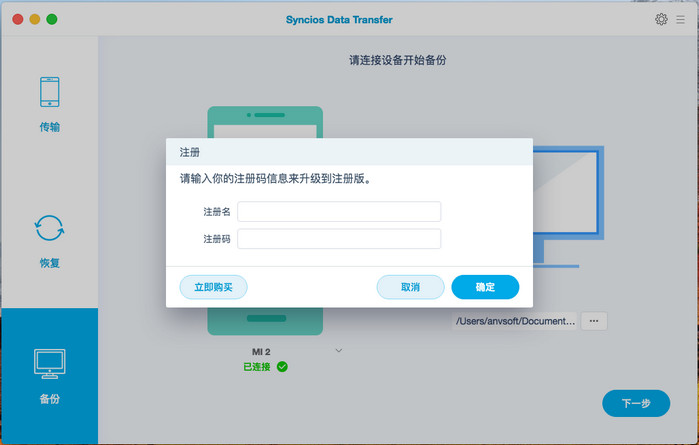Click the green connected checkmark icon
Viewport: 699px width, 445px height.
282,367
